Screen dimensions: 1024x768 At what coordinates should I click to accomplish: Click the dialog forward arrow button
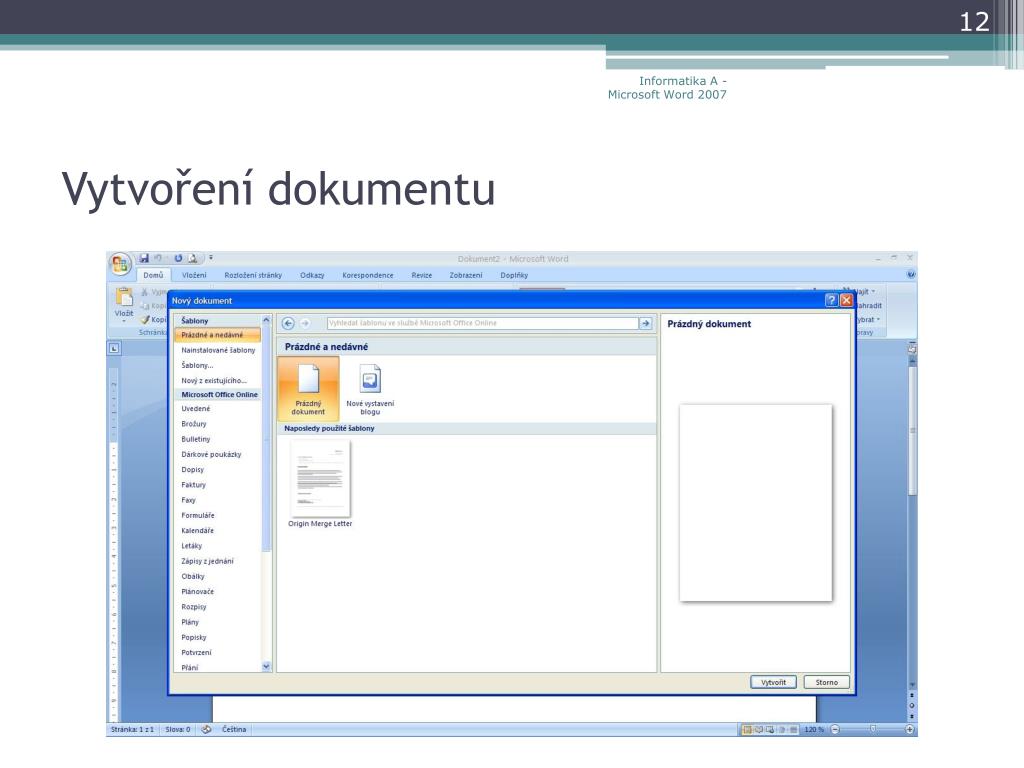(305, 323)
